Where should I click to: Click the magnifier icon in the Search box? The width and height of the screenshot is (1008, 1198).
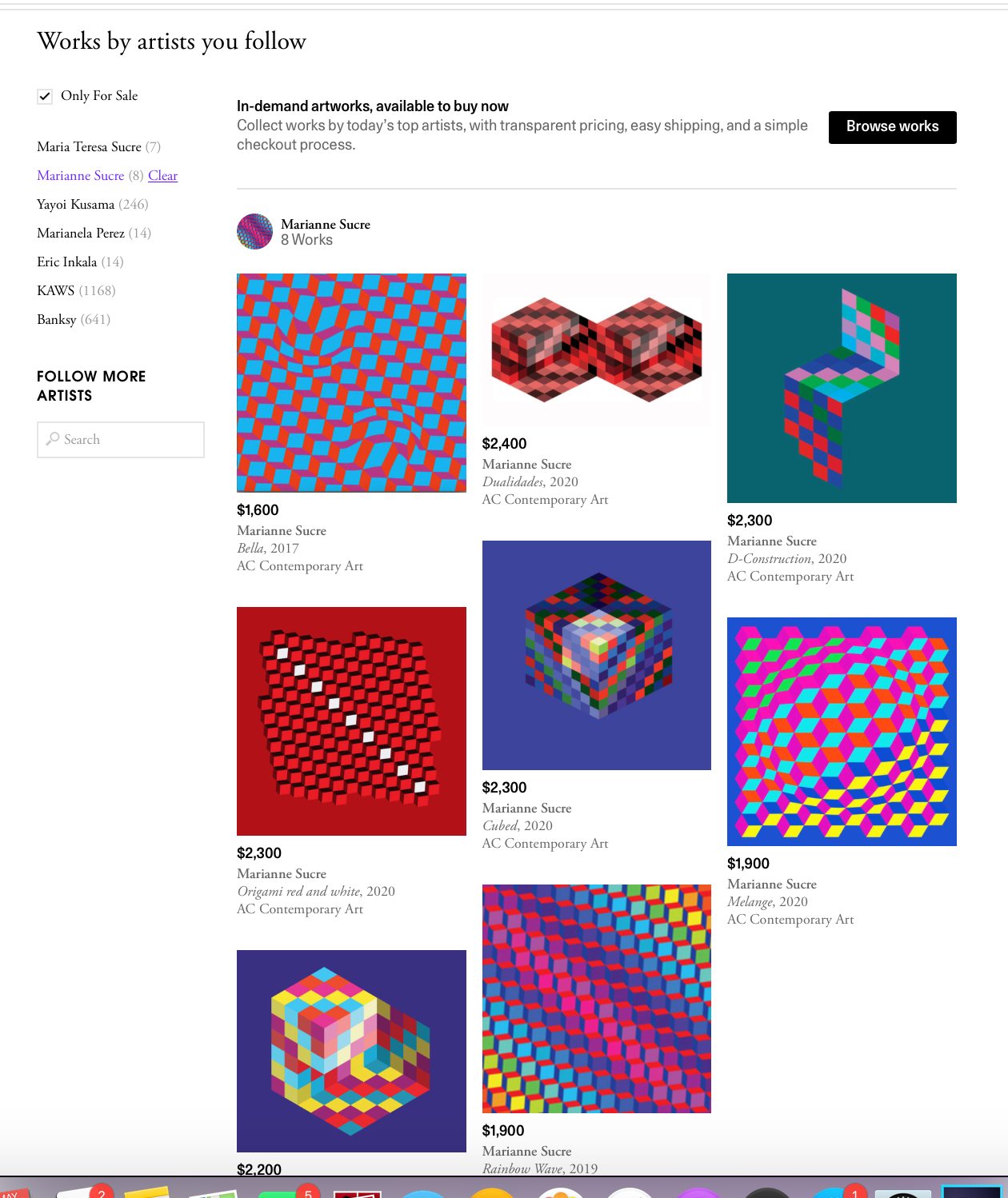(53, 439)
